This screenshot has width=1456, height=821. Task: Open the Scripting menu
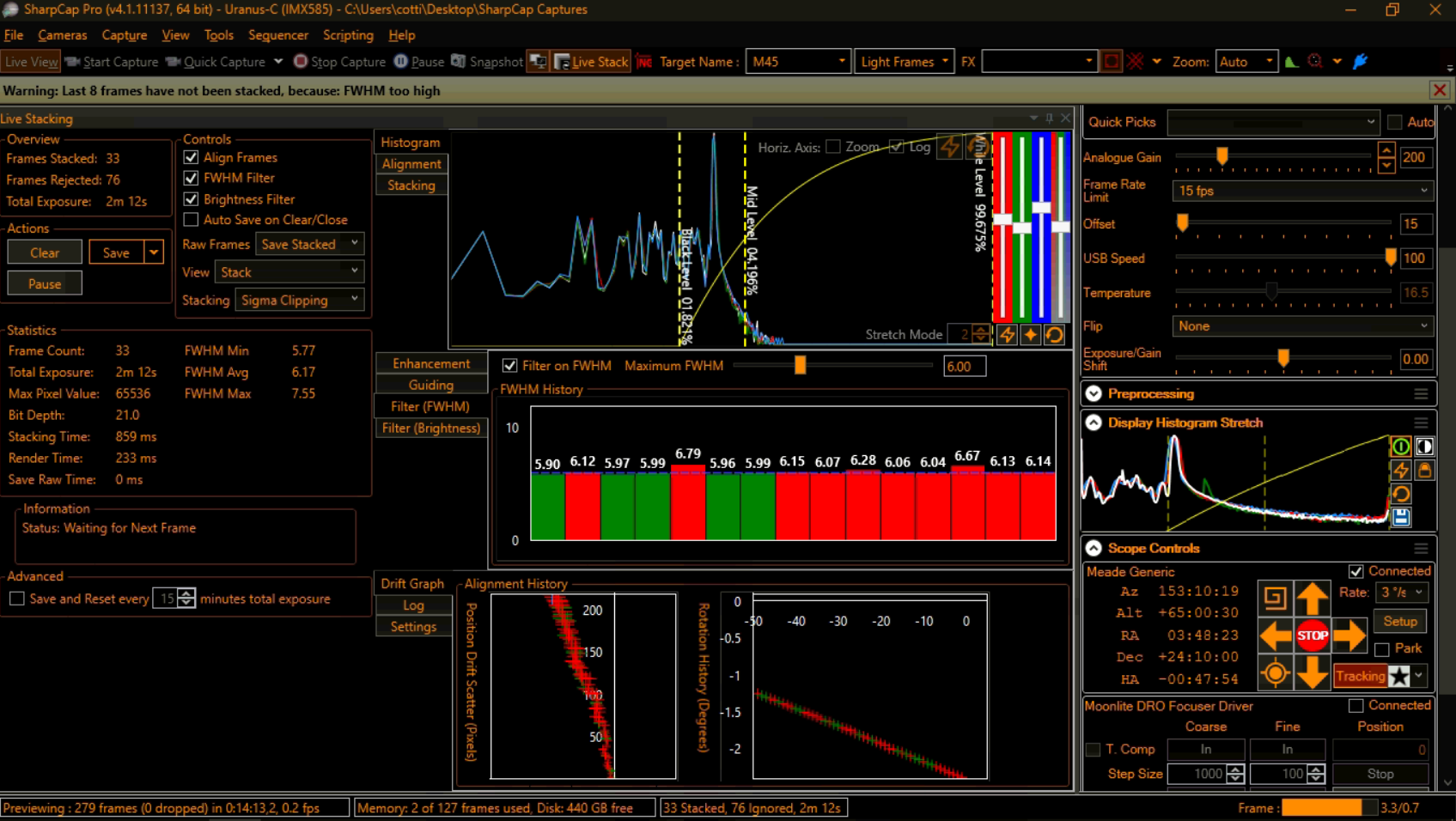348,35
